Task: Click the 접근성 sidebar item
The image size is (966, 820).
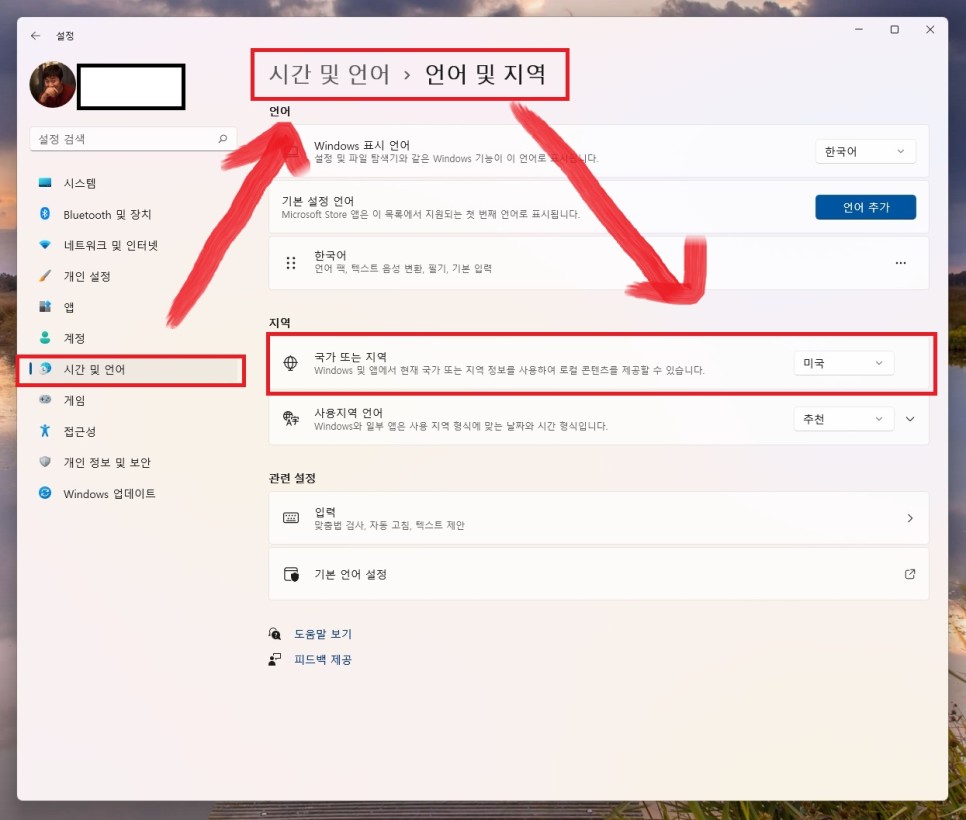Action: click(x=132, y=431)
